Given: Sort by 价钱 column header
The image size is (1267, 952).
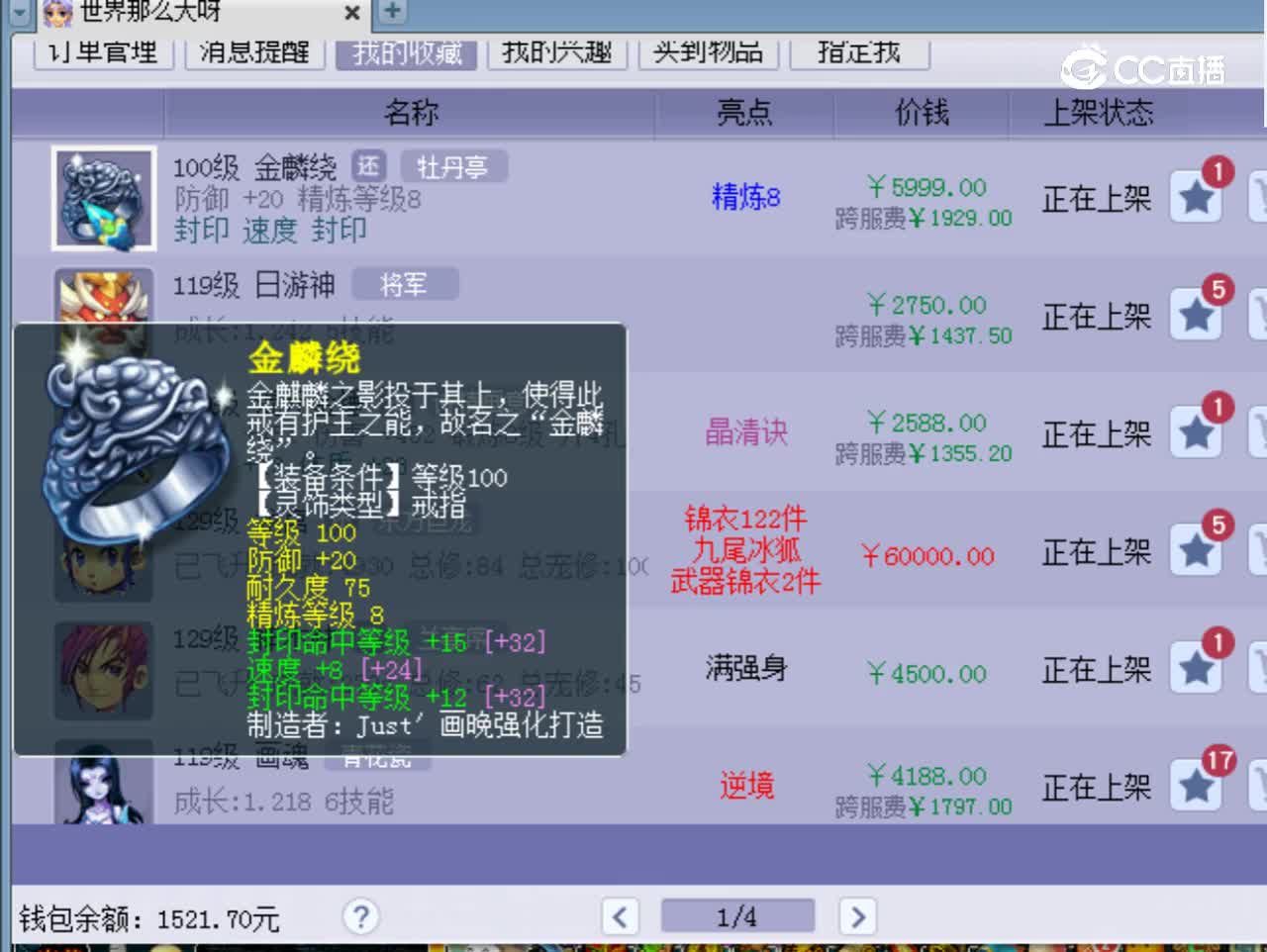Looking at the screenshot, I should click(x=922, y=113).
